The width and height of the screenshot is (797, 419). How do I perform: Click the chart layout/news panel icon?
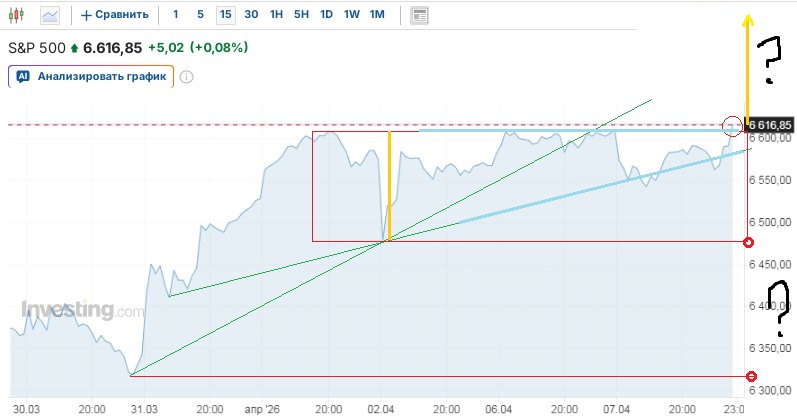pyautogui.click(x=420, y=15)
